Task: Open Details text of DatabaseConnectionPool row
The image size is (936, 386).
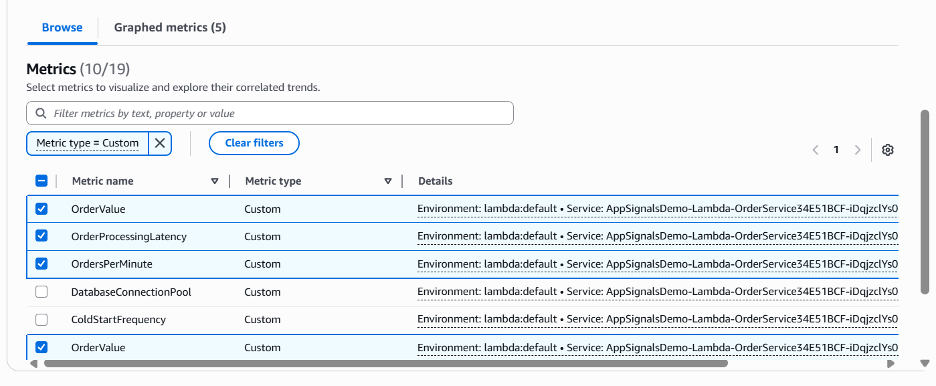Action: [658, 292]
